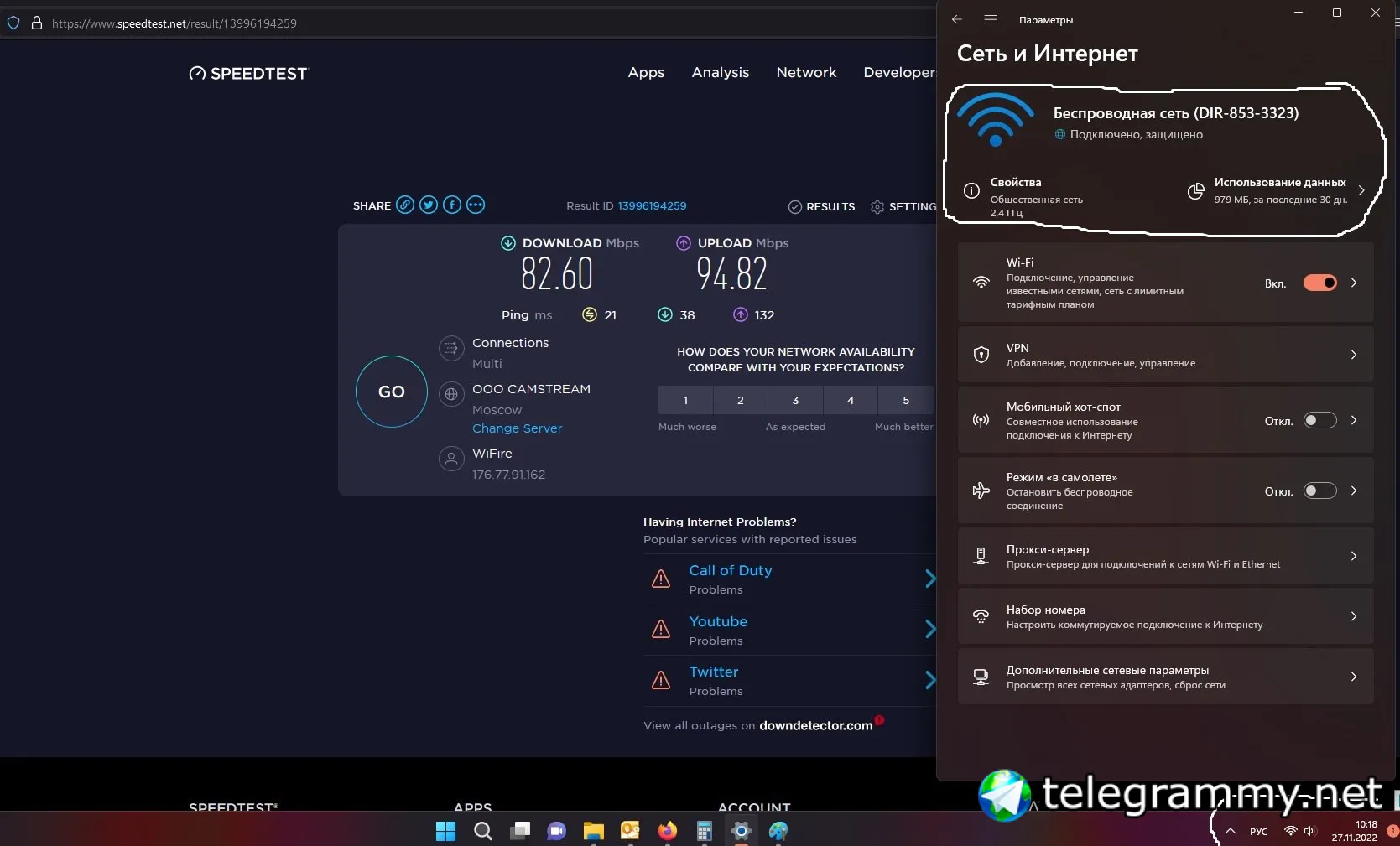Open the Network menu on Speedtest
The image size is (1400, 846).
(806, 73)
